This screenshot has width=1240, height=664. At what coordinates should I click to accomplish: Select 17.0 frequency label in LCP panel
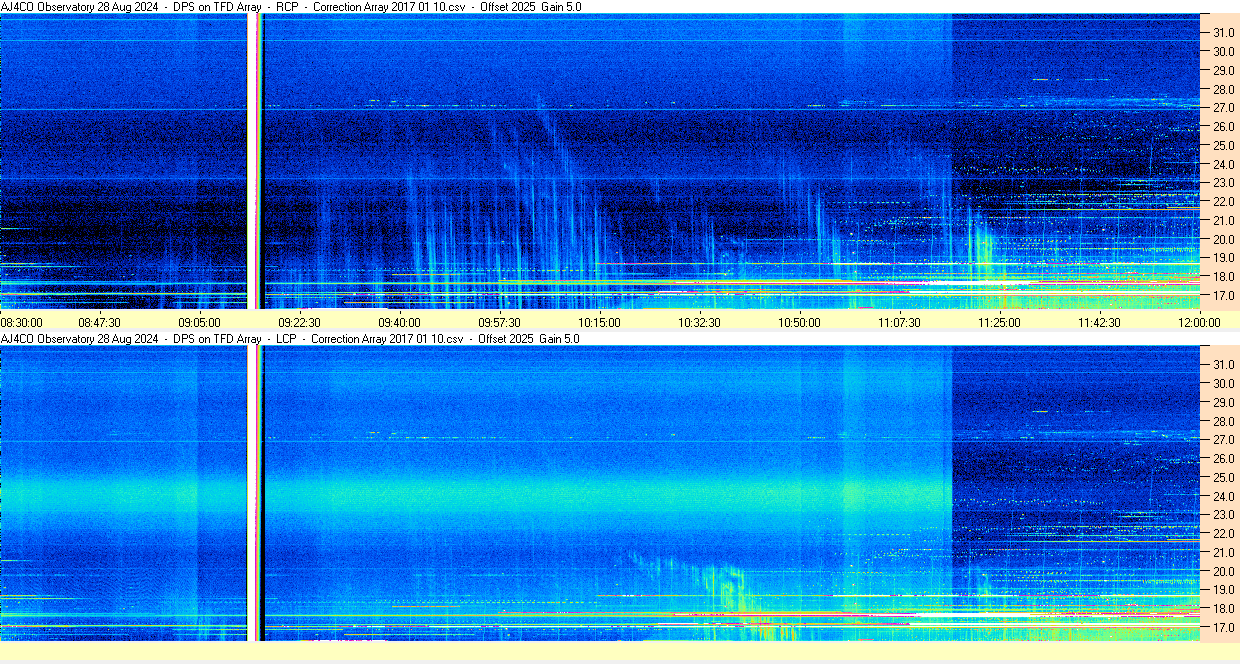pos(1223,628)
